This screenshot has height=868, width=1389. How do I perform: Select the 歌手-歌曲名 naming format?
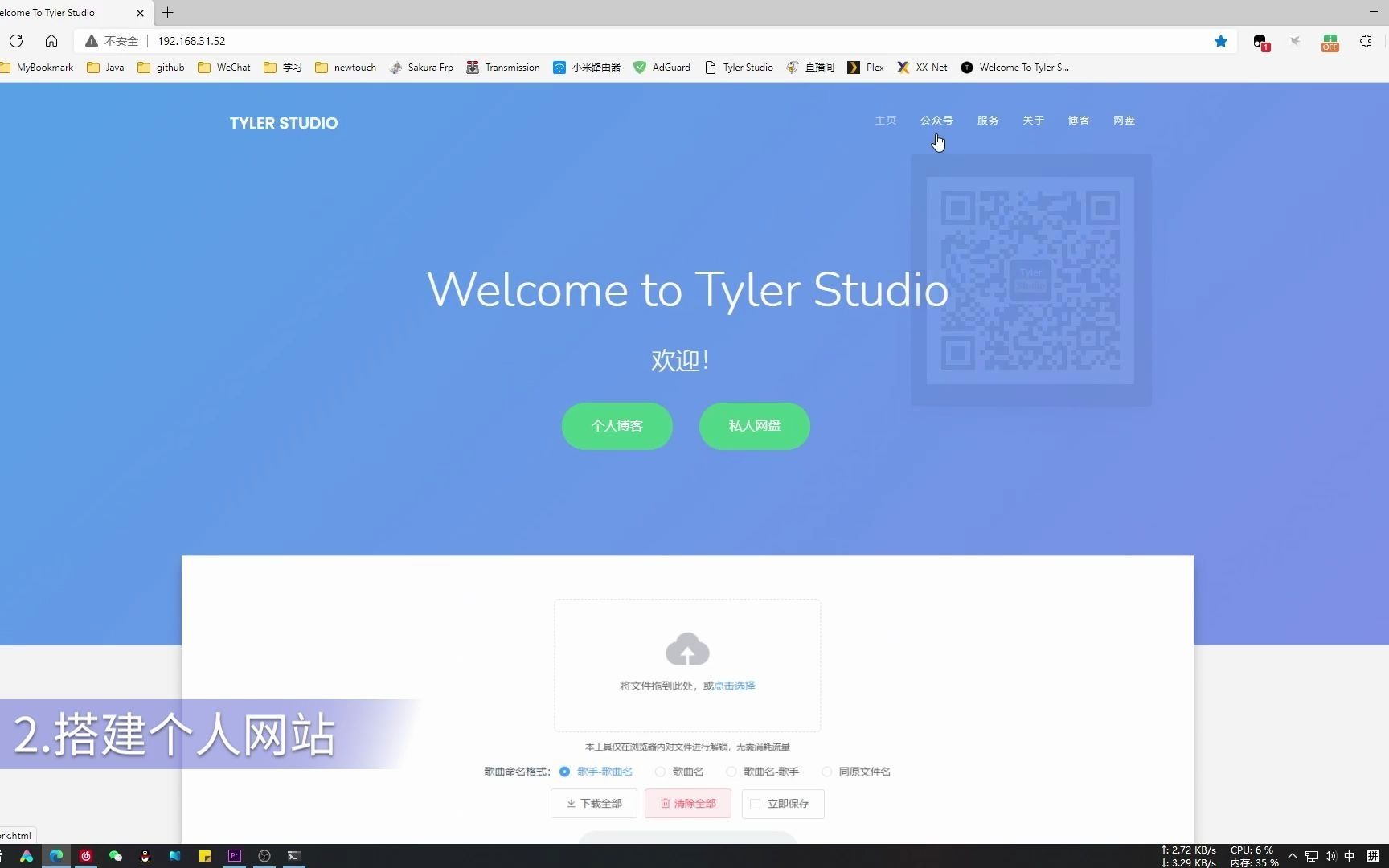(x=596, y=772)
